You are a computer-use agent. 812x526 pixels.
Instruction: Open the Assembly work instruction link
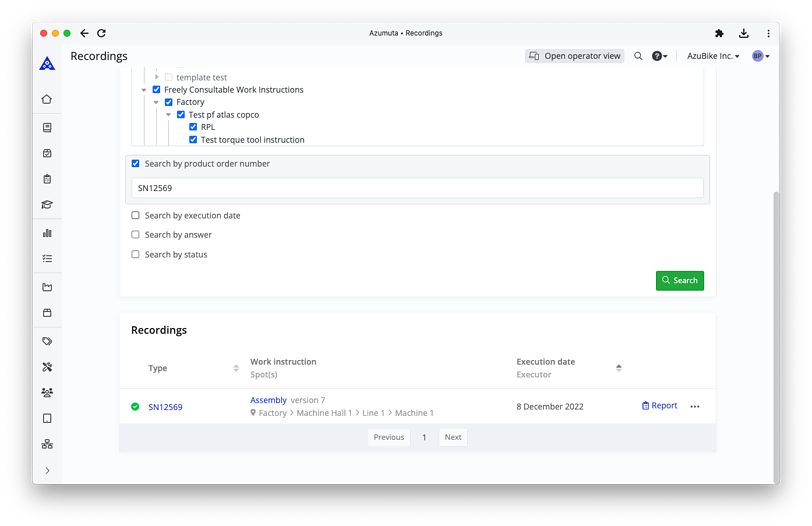pos(268,400)
